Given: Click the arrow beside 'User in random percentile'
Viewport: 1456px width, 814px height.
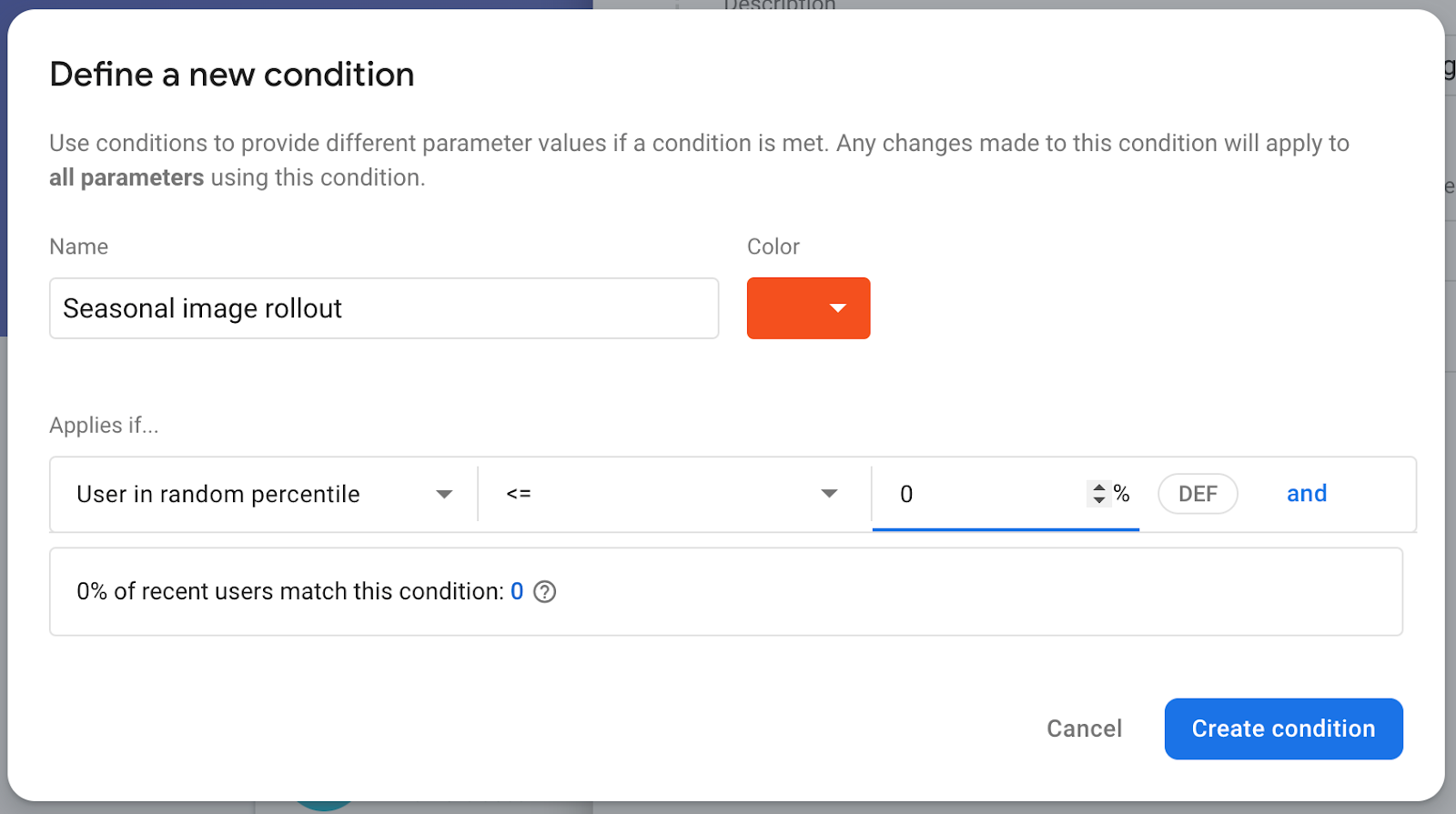Looking at the screenshot, I should coord(444,494).
